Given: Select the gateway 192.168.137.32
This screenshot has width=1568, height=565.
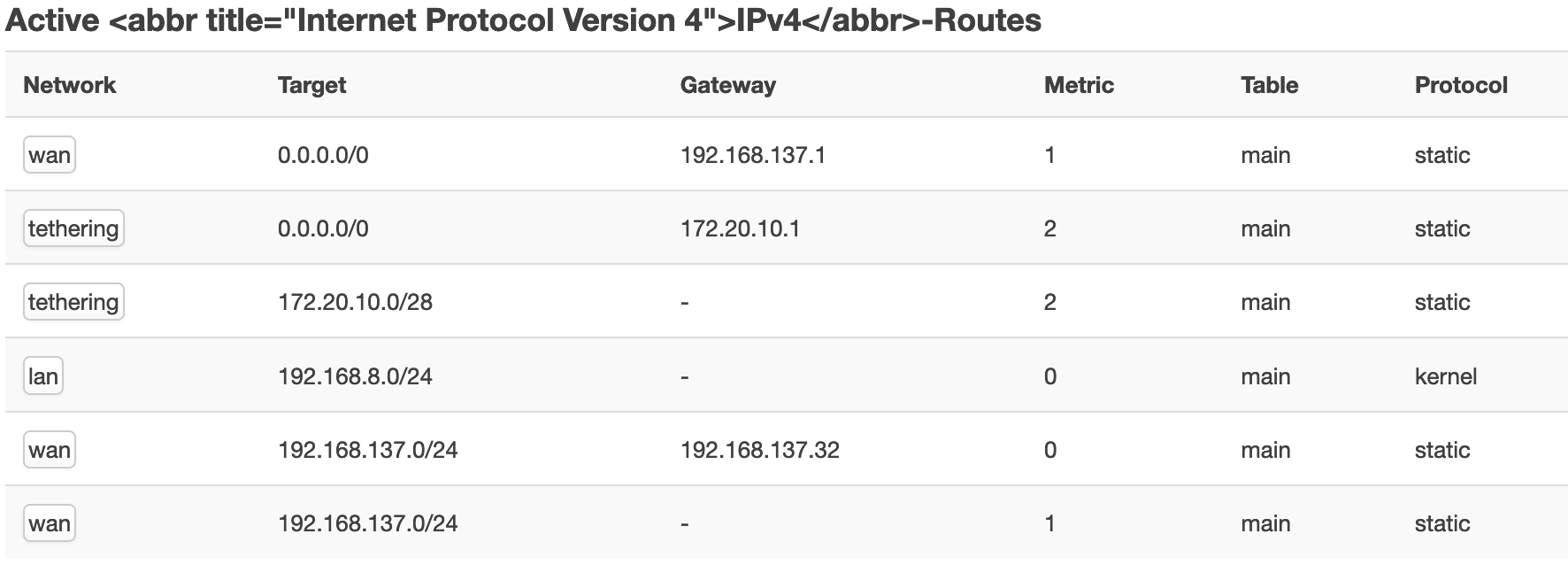Looking at the screenshot, I should 761,449.
